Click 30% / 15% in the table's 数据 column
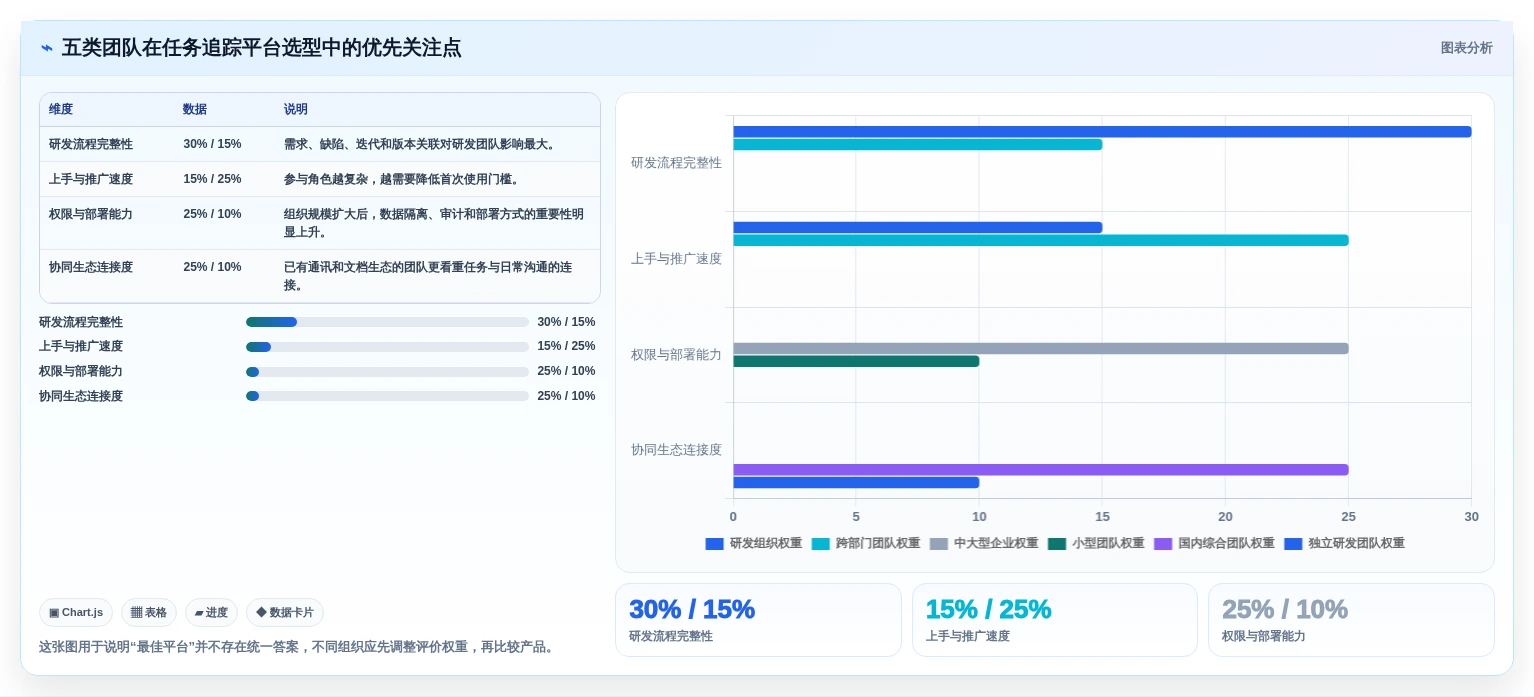 coord(212,144)
